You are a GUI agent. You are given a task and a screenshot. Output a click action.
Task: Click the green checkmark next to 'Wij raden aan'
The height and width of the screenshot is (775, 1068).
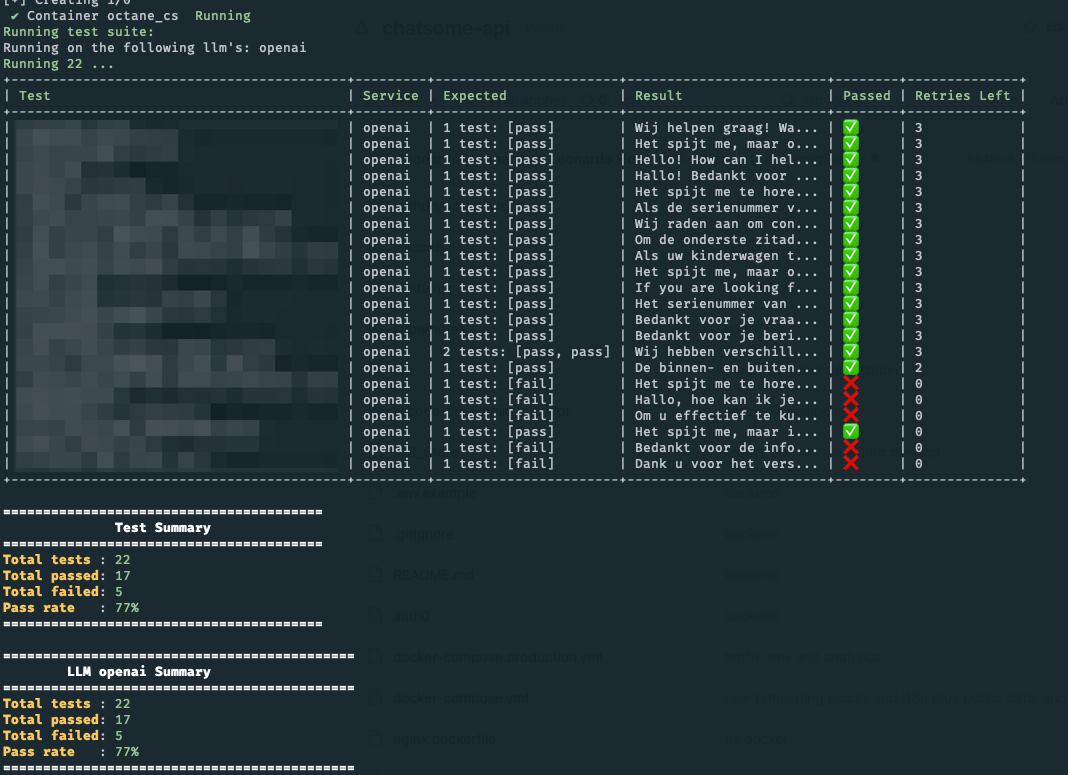coord(851,224)
